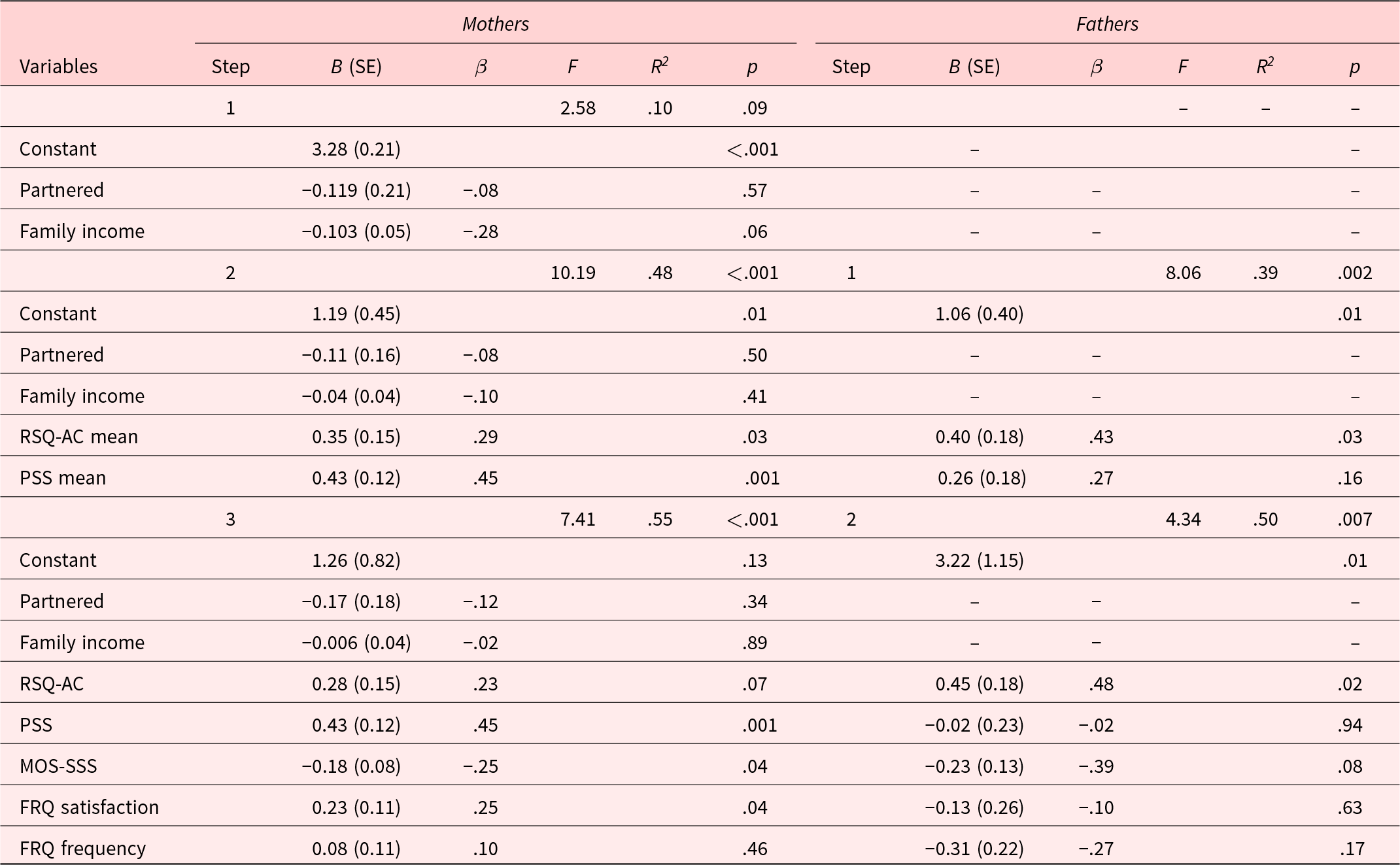1400x865 pixels.
Task: Click fathers' p value .007
Action: tap(1354, 519)
